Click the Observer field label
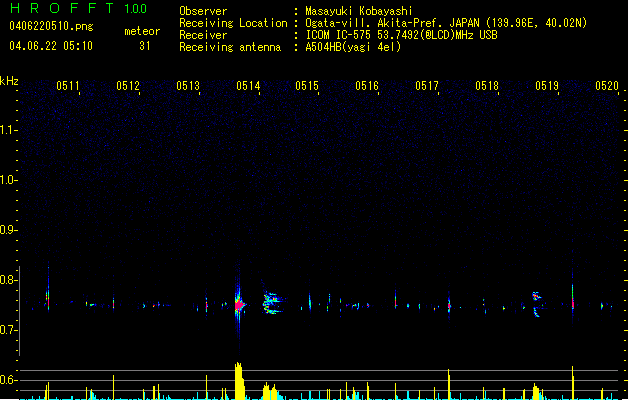The image size is (629, 400). 203,11
